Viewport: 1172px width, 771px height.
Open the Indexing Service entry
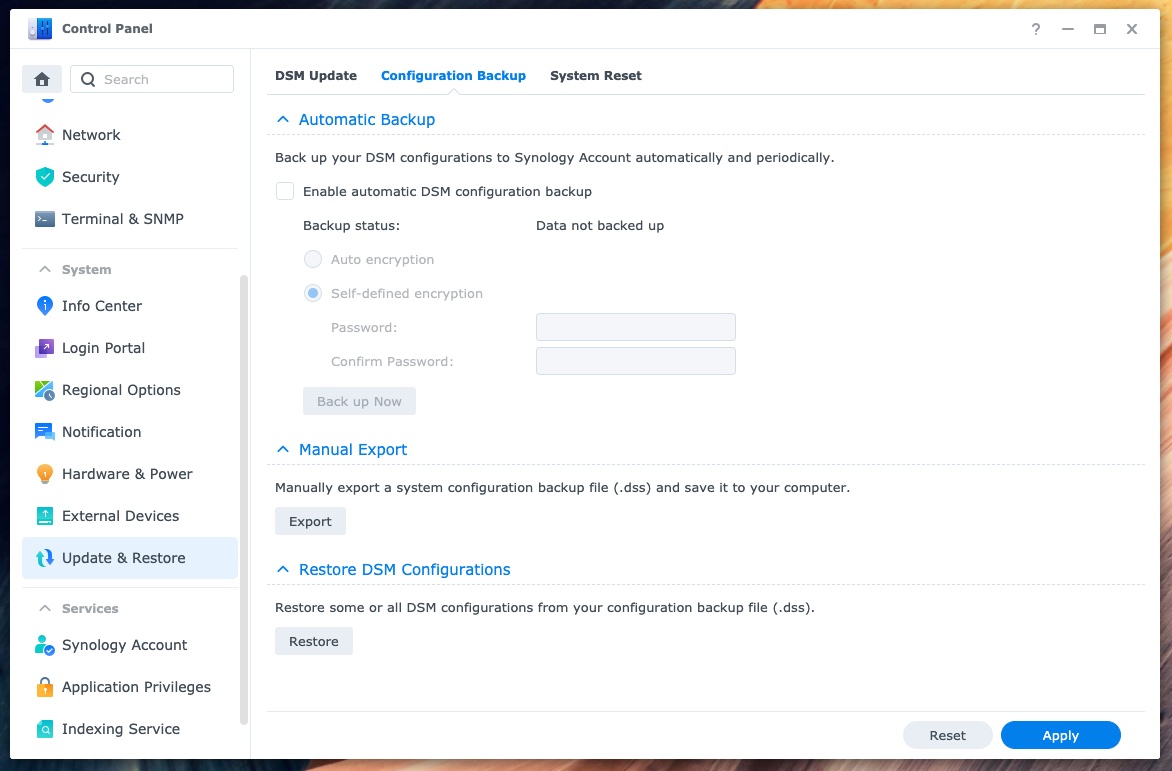pyautogui.click(x=130, y=729)
